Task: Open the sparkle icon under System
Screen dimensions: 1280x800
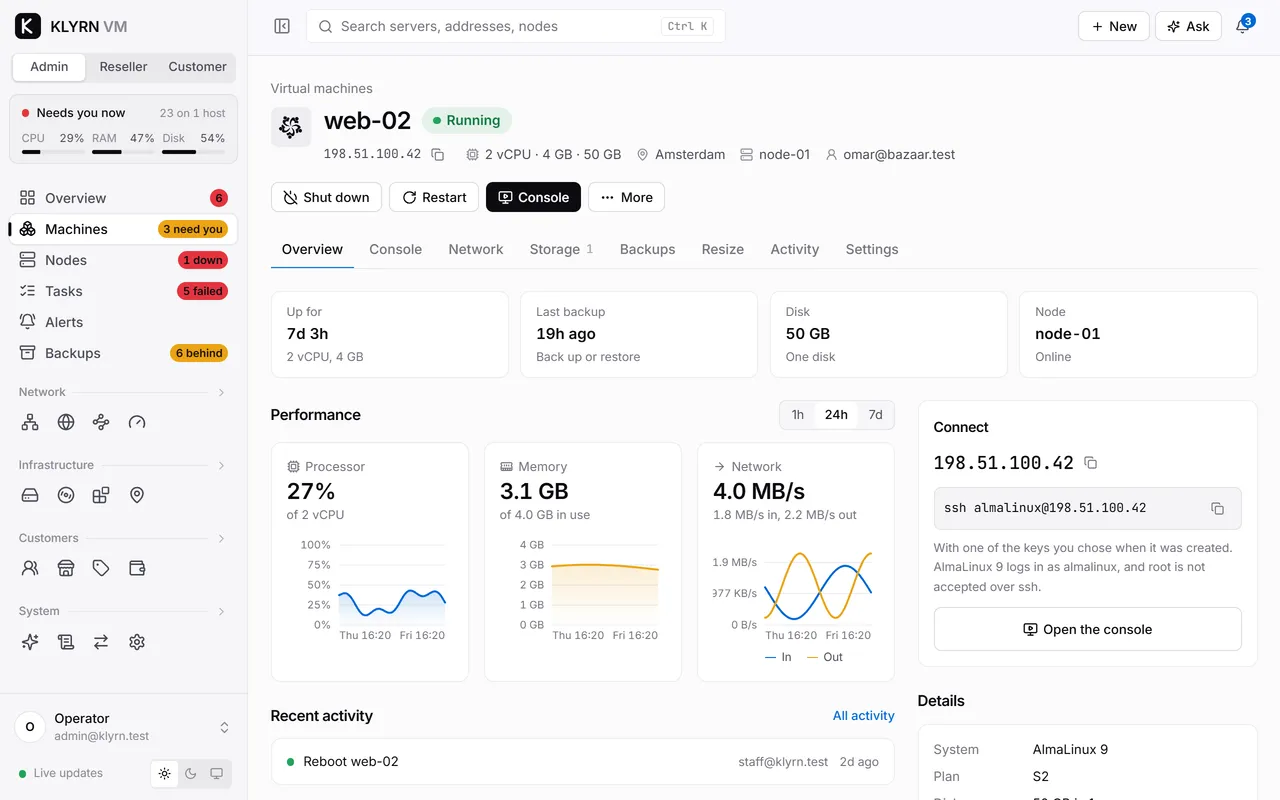Action: coord(30,642)
